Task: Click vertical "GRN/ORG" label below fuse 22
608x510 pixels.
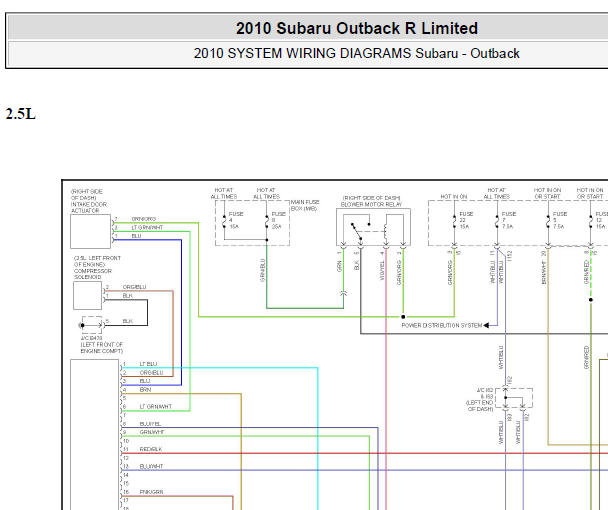Action: 450,273
